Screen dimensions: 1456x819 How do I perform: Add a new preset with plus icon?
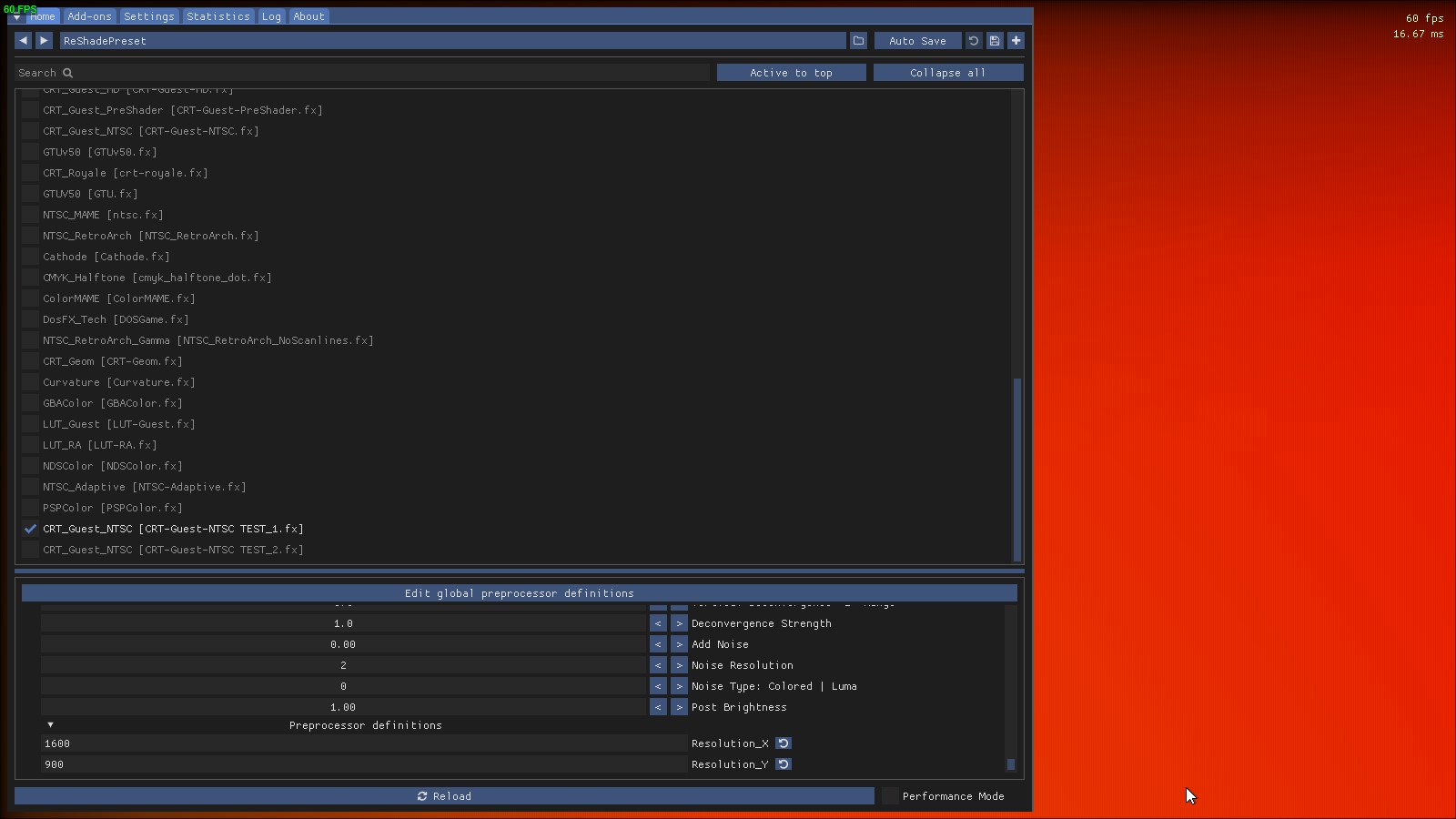tap(1016, 41)
